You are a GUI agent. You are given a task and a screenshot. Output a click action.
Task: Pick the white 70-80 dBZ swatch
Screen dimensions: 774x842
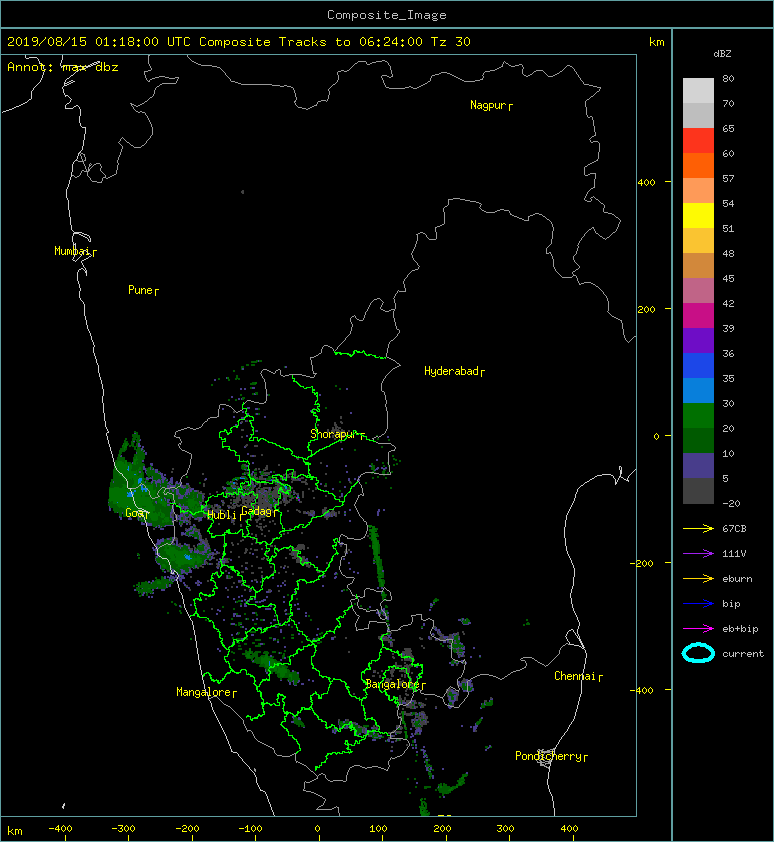(698, 90)
